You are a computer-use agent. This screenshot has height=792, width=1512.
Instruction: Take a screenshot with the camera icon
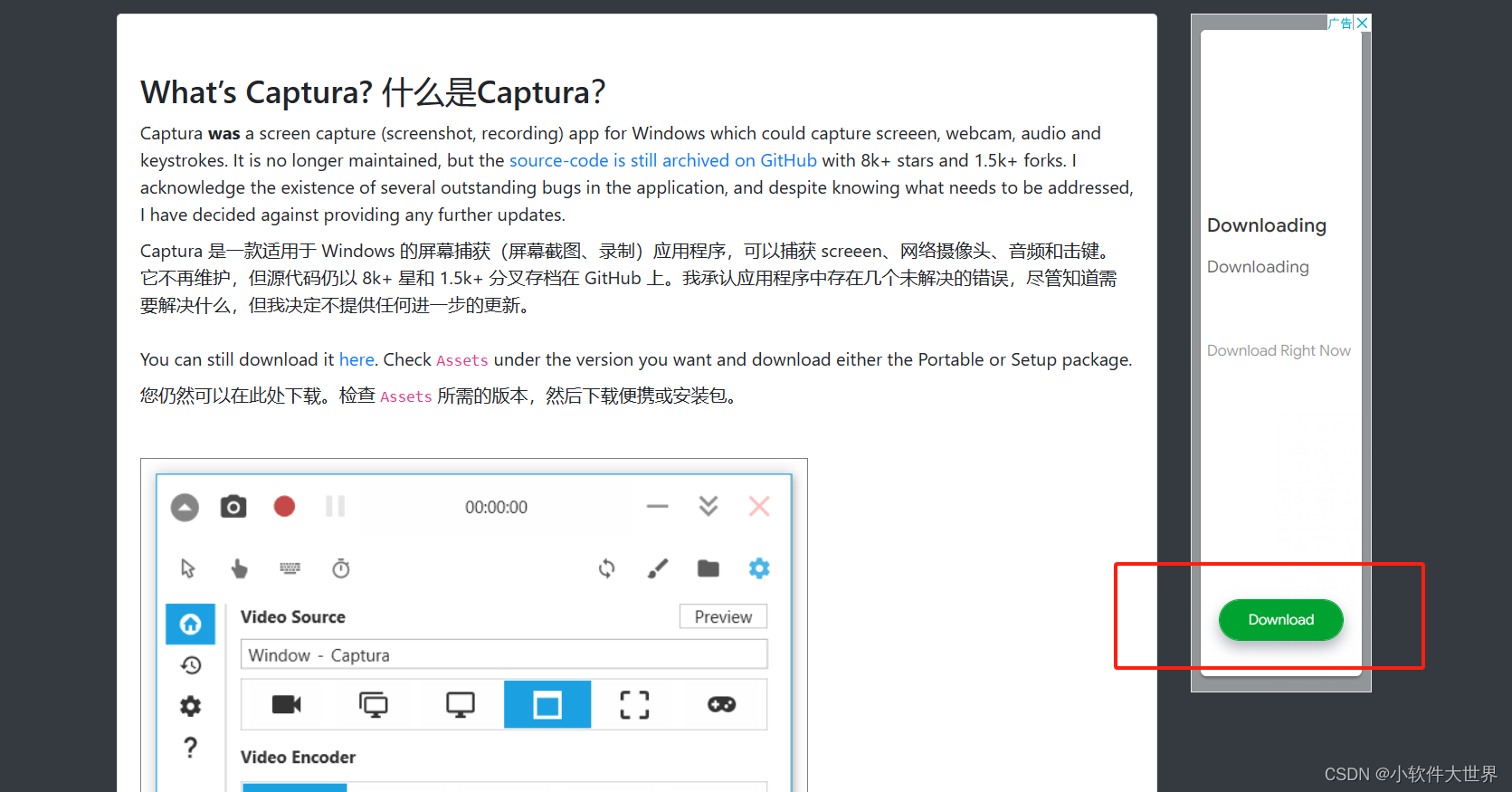click(x=233, y=506)
